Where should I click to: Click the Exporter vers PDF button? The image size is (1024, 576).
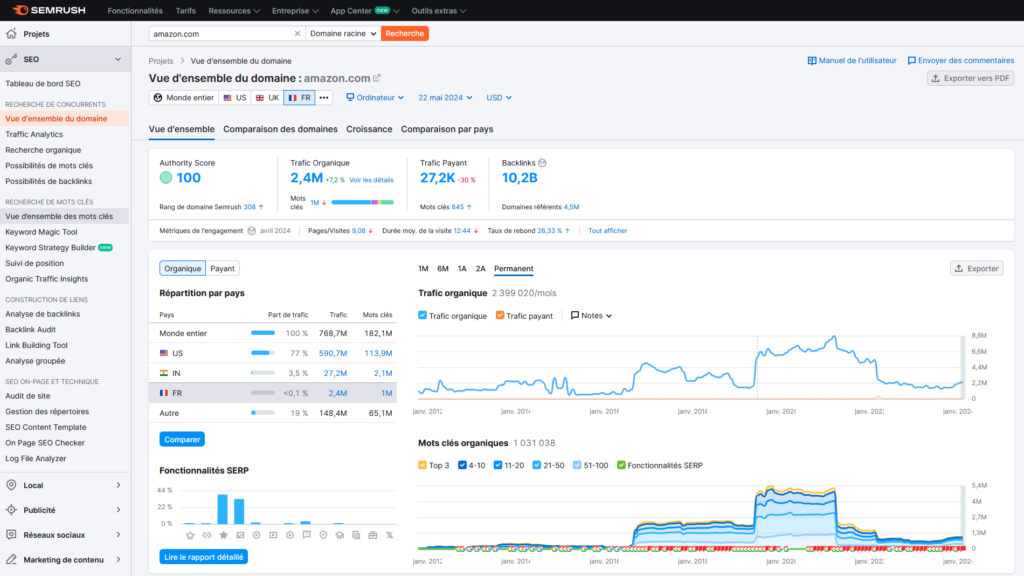pyautogui.click(x=970, y=78)
